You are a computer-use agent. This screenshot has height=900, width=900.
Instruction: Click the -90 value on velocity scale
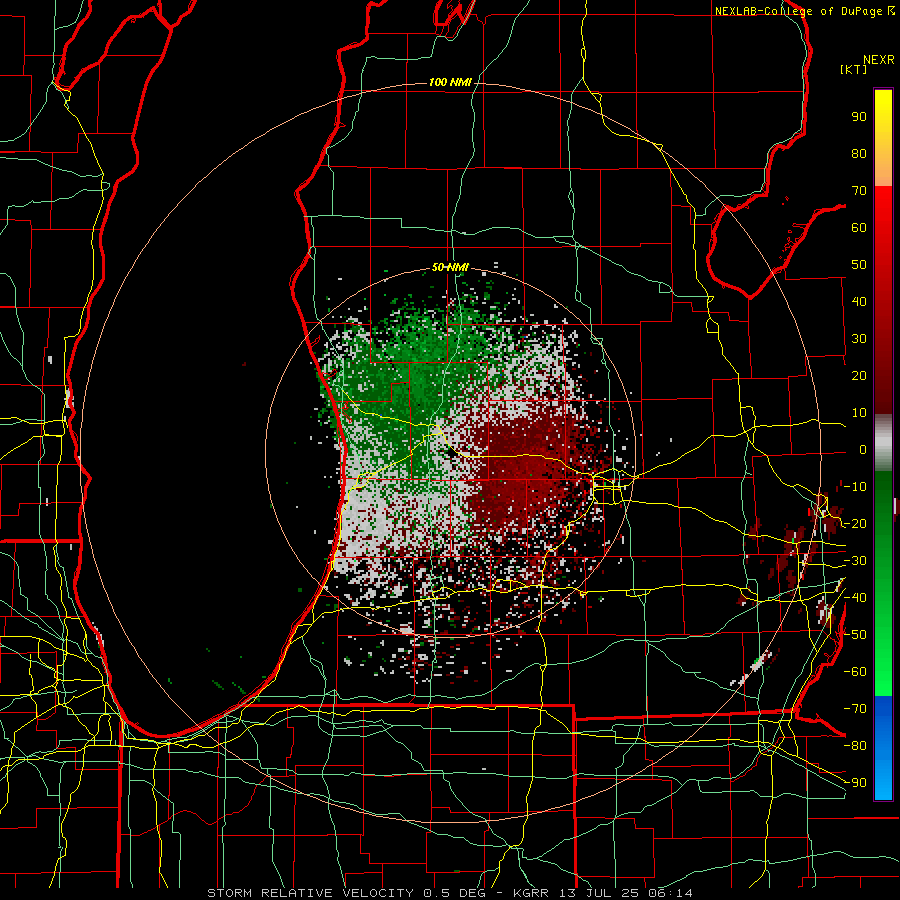pos(855,783)
